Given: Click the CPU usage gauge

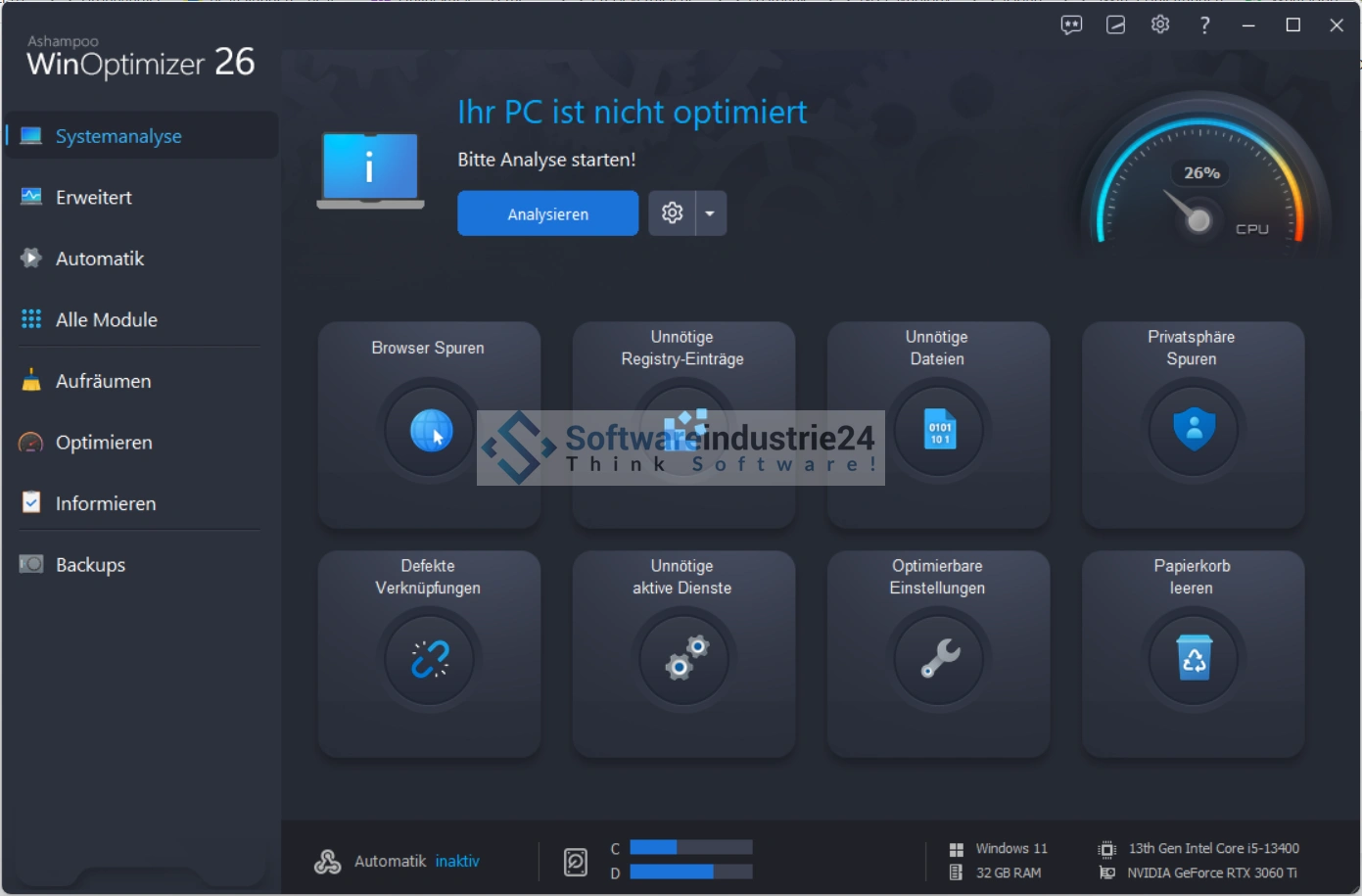Looking at the screenshot, I should (x=1199, y=186).
